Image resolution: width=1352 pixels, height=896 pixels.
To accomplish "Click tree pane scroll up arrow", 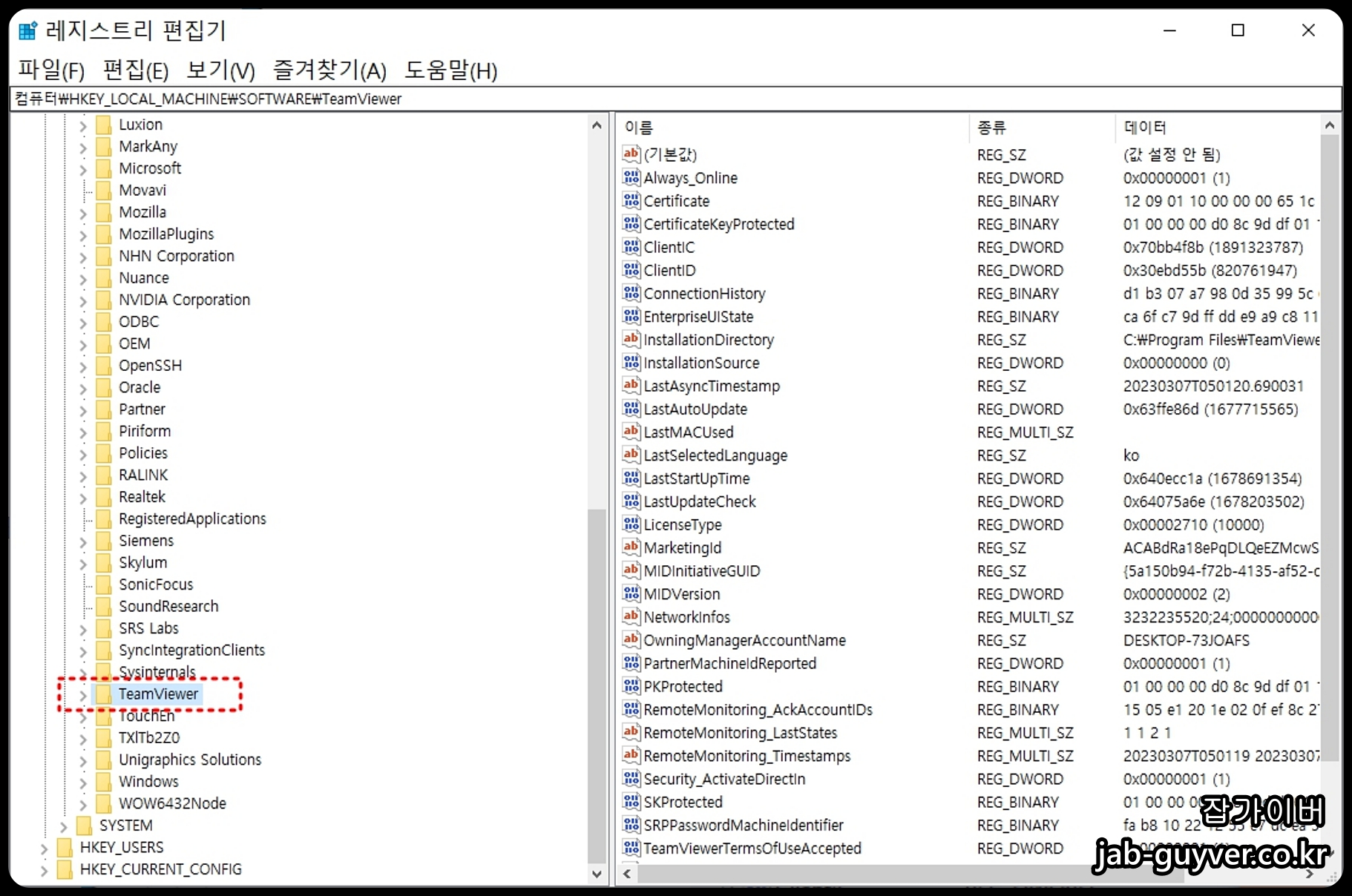I will click(x=597, y=125).
